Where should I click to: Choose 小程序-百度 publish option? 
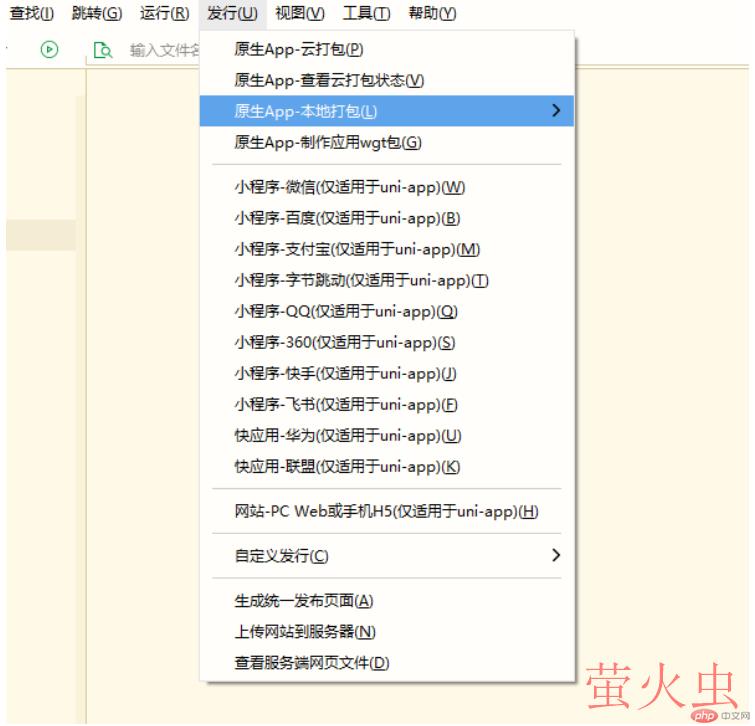(x=387, y=218)
